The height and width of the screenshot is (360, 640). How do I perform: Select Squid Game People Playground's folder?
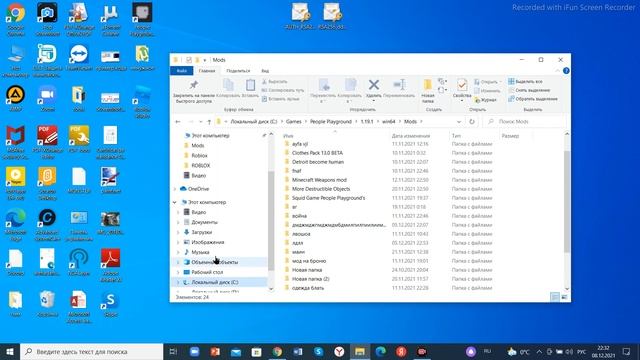coord(328,198)
